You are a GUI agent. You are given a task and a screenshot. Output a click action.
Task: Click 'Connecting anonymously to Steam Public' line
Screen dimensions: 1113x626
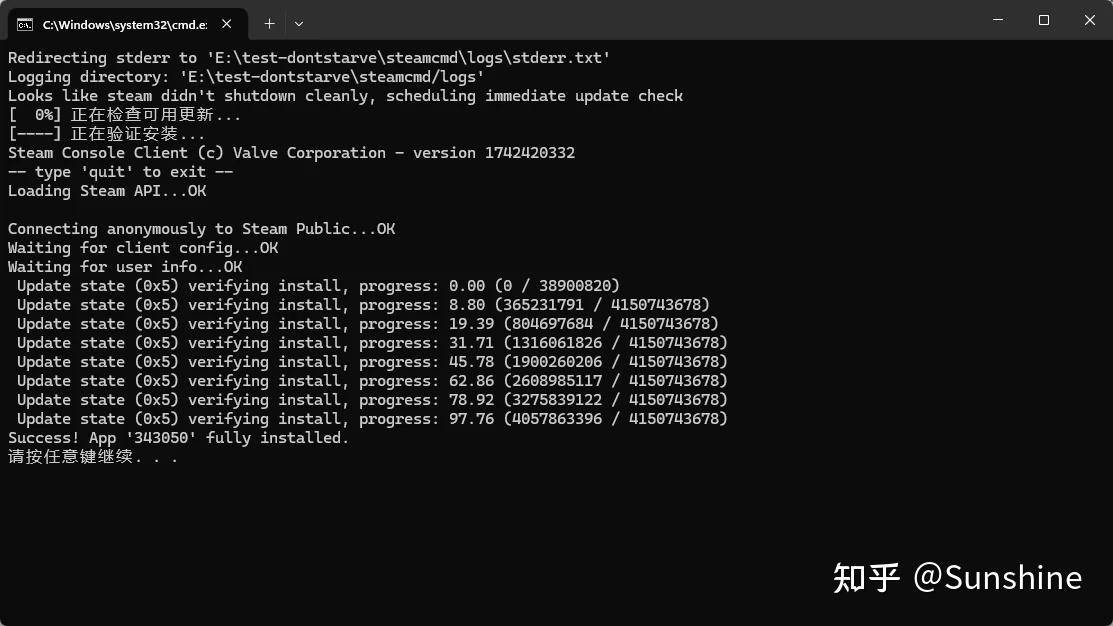(x=202, y=229)
